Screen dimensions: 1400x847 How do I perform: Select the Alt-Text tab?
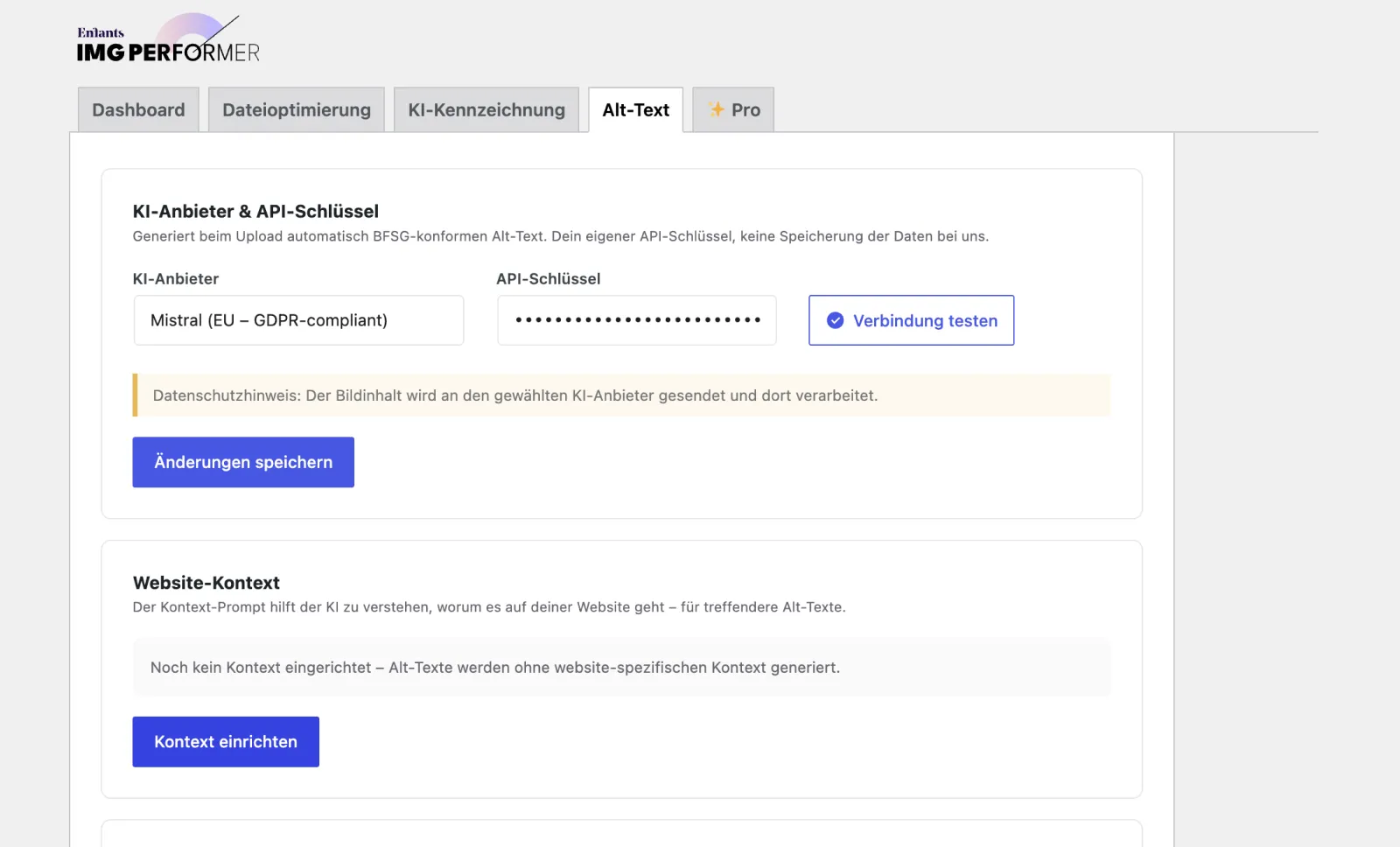(x=636, y=109)
